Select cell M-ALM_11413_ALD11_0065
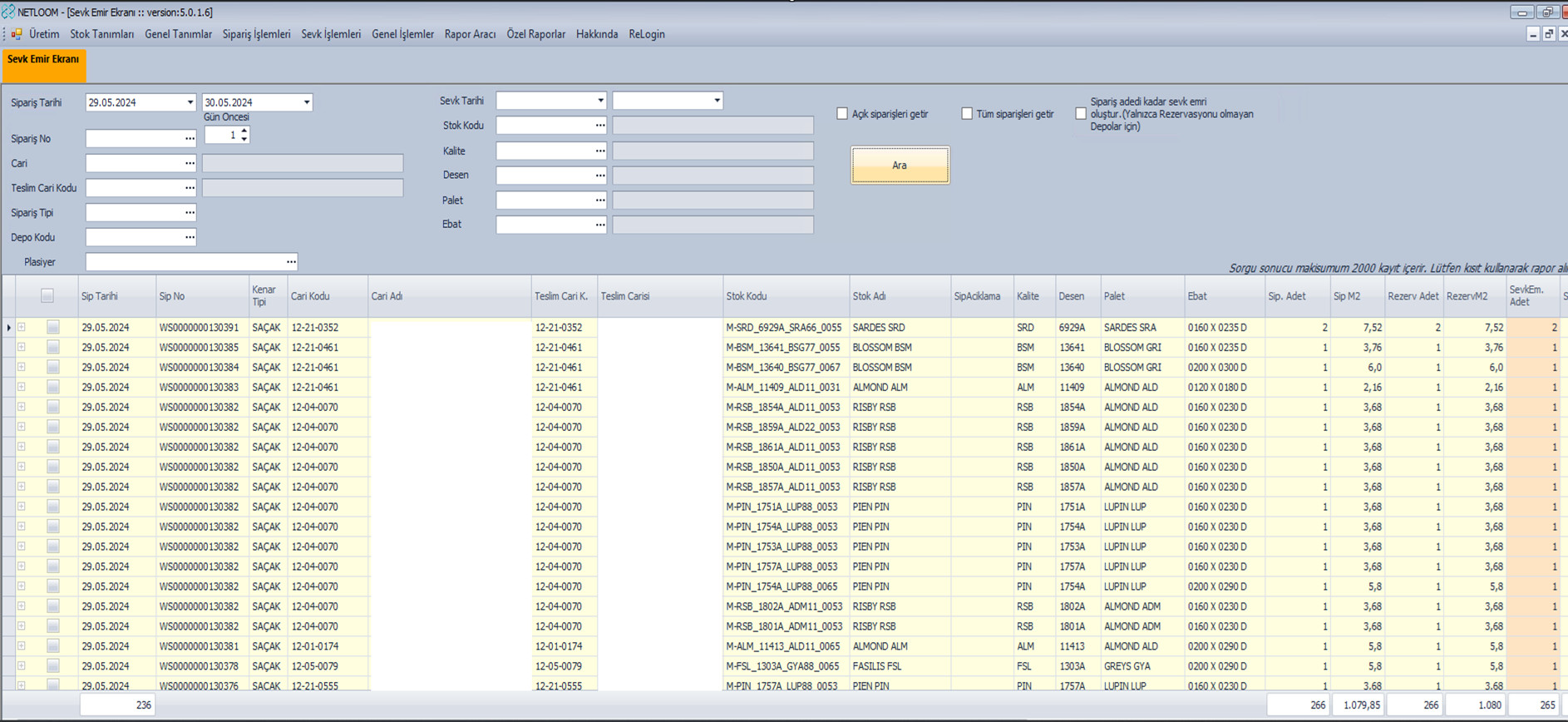Screen dimensions: 1568x722 click(x=786, y=646)
